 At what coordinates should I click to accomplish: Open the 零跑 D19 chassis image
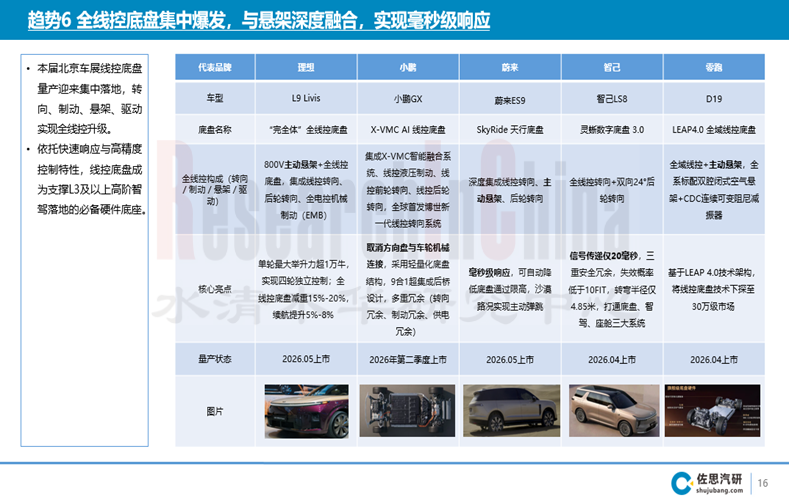tap(713, 410)
